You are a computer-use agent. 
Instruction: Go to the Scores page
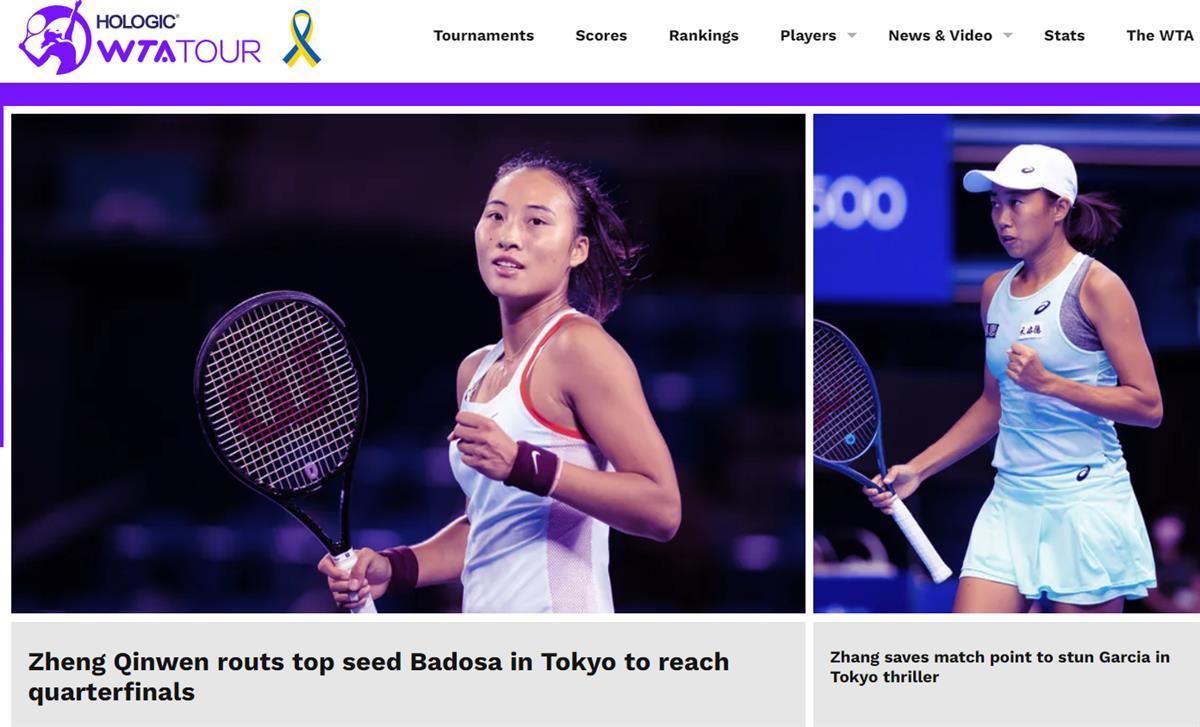pyautogui.click(x=601, y=35)
